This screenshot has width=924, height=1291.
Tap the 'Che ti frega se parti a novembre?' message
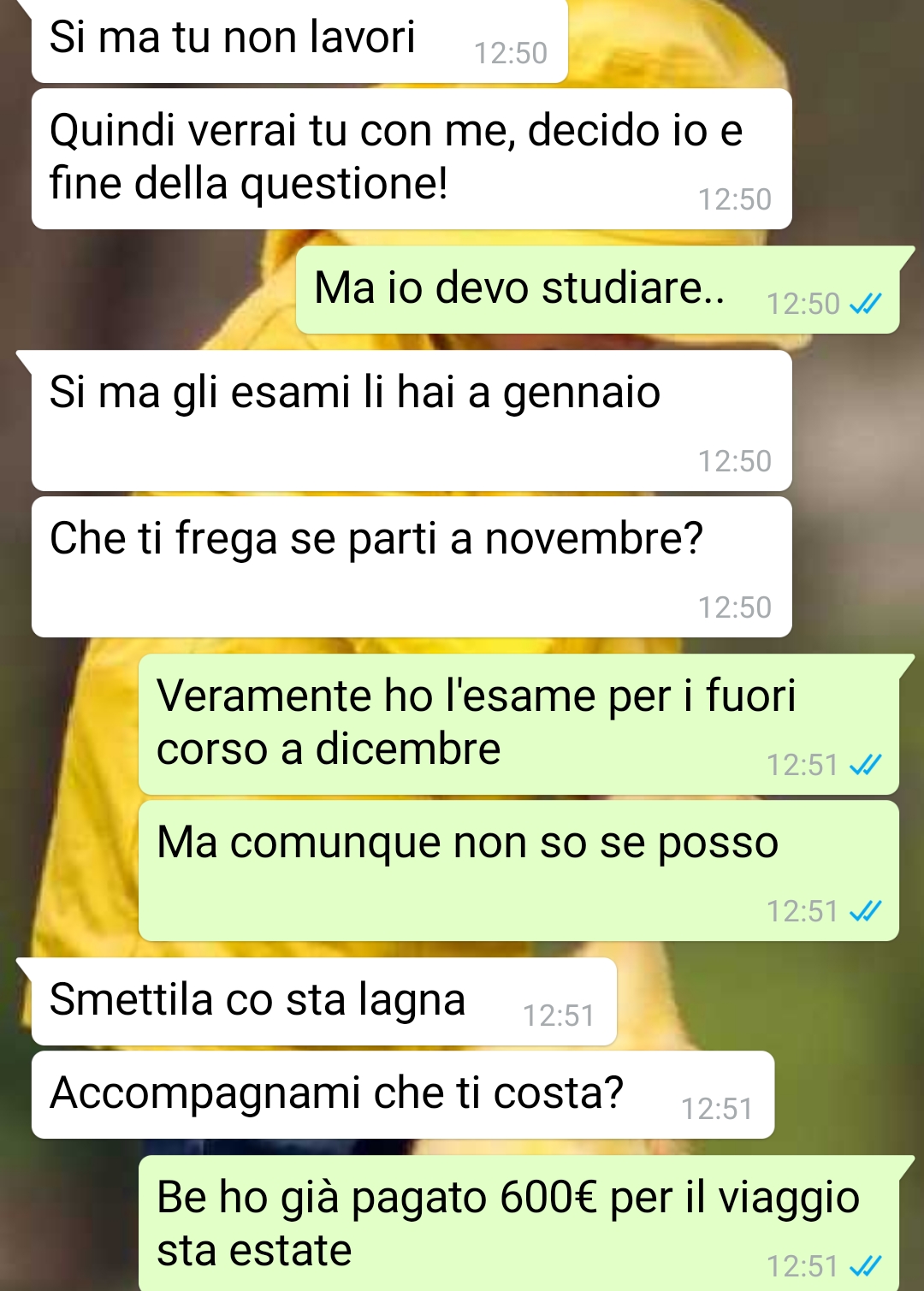[x=412, y=567]
